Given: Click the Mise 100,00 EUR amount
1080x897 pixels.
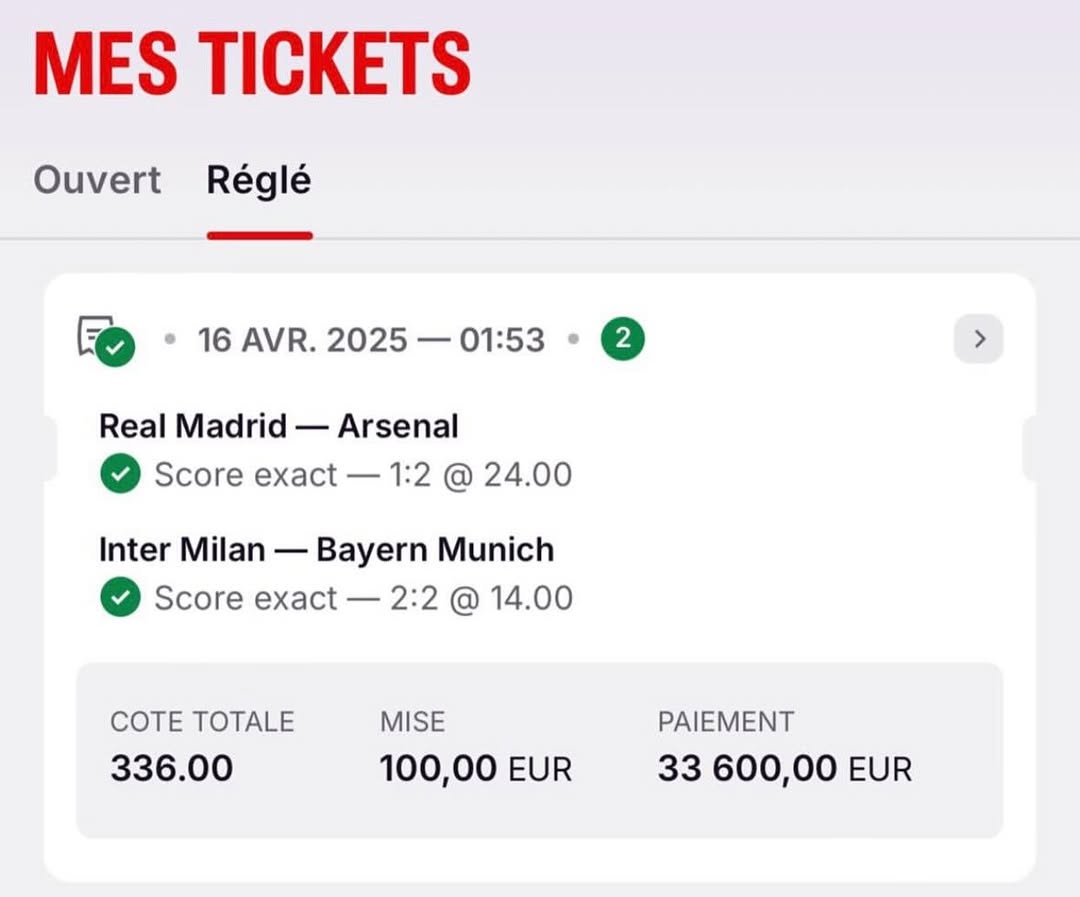Looking at the screenshot, I should pos(476,769).
